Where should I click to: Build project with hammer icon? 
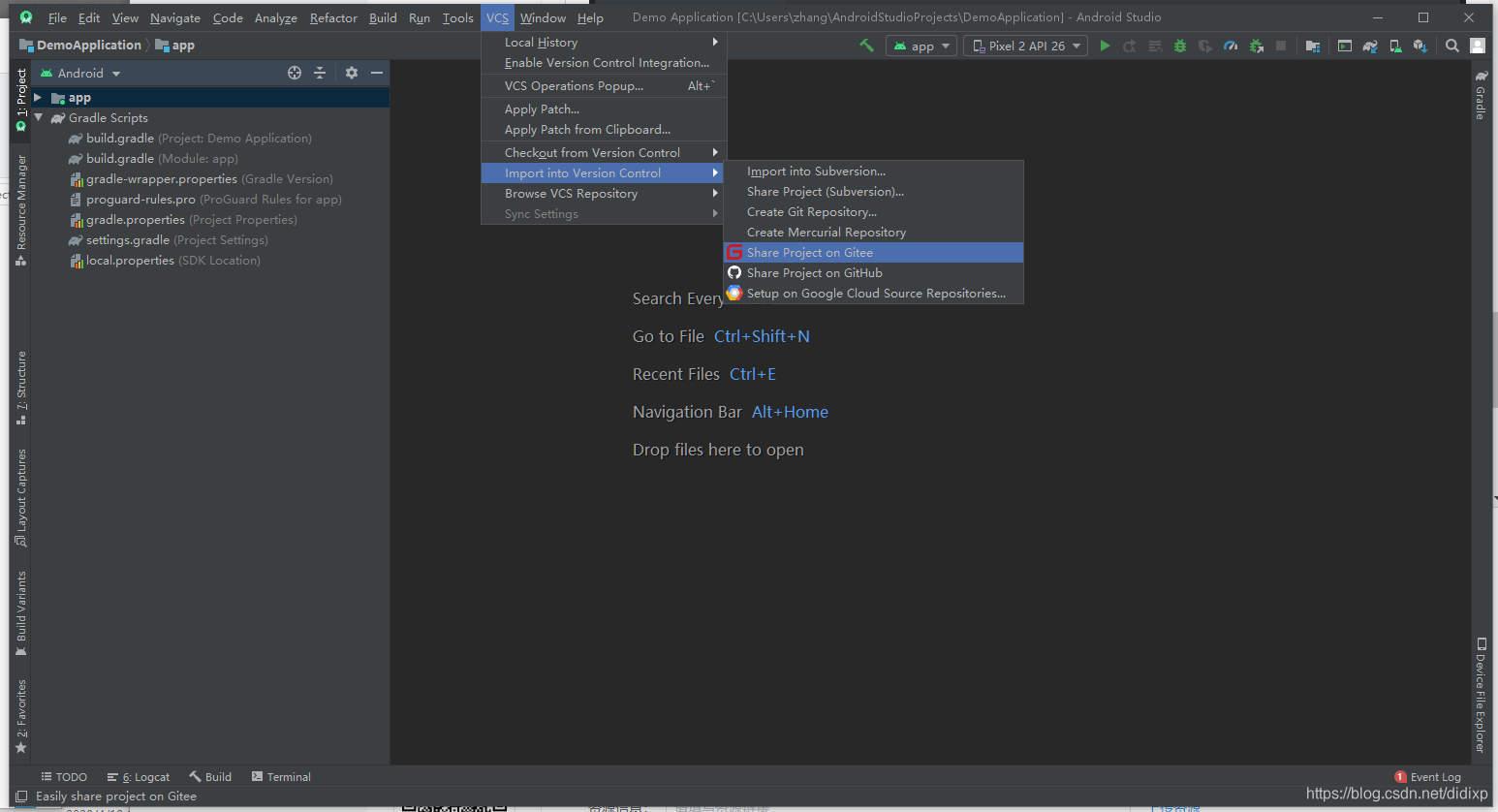(x=866, y=46)
